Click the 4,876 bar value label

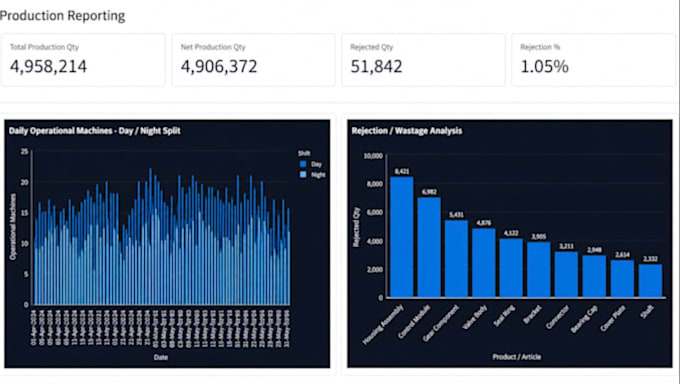[484, 223]
